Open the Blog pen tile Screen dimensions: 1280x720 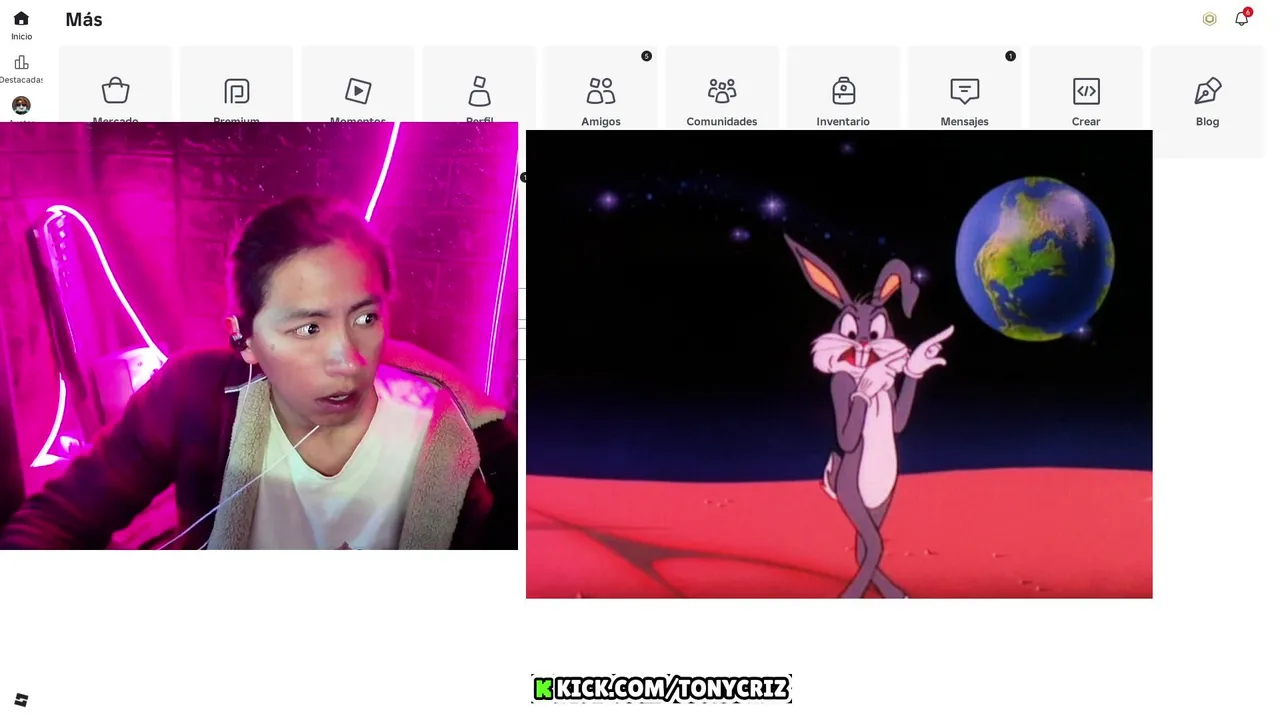tap(1207, 101)
